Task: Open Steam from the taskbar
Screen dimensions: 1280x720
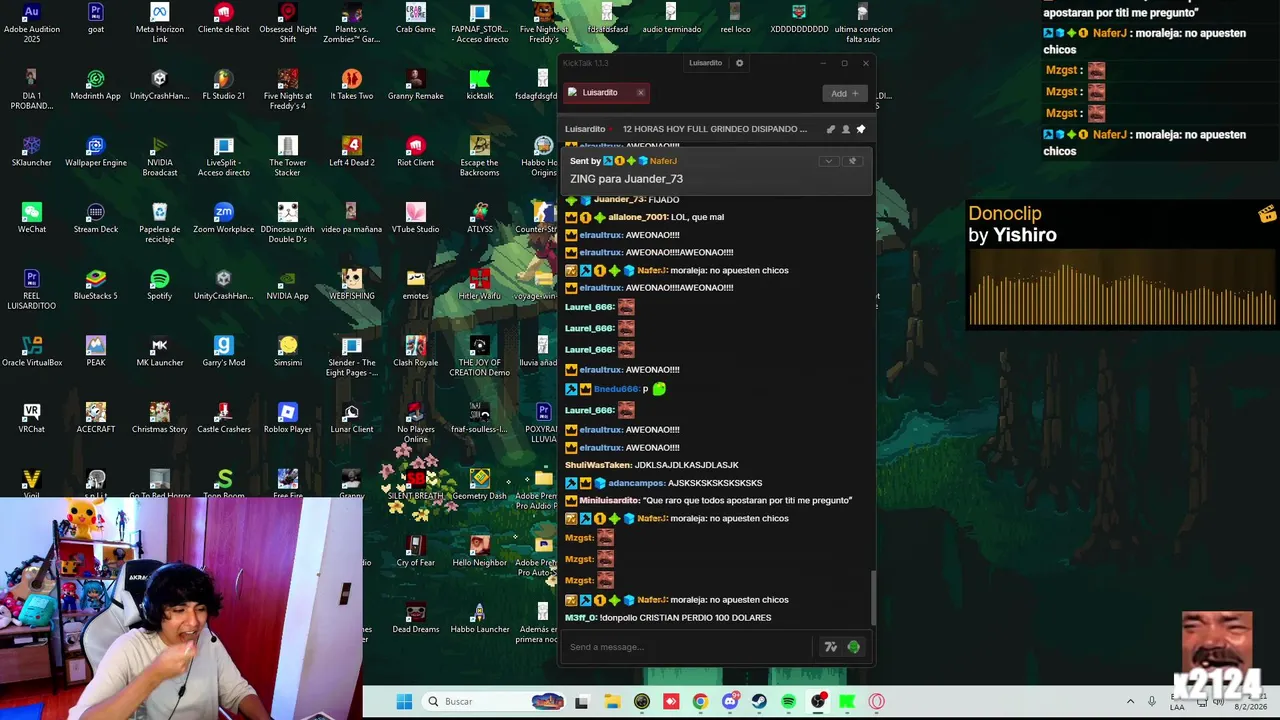Action: click(x=759, y=701)
